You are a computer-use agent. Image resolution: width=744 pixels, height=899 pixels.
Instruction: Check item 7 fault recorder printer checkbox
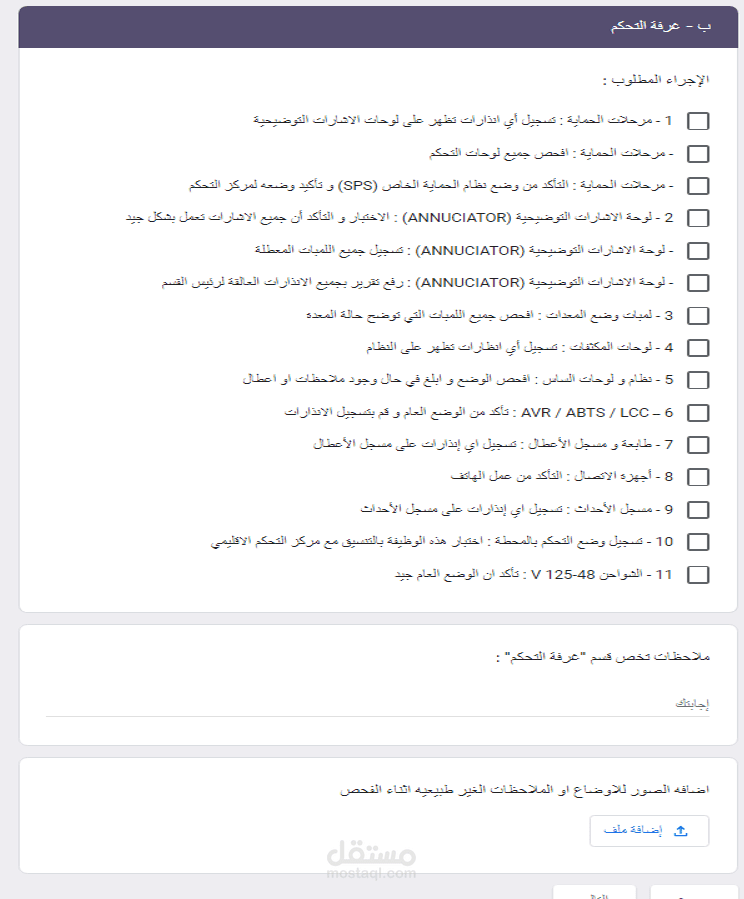click(x=699, y=445)
